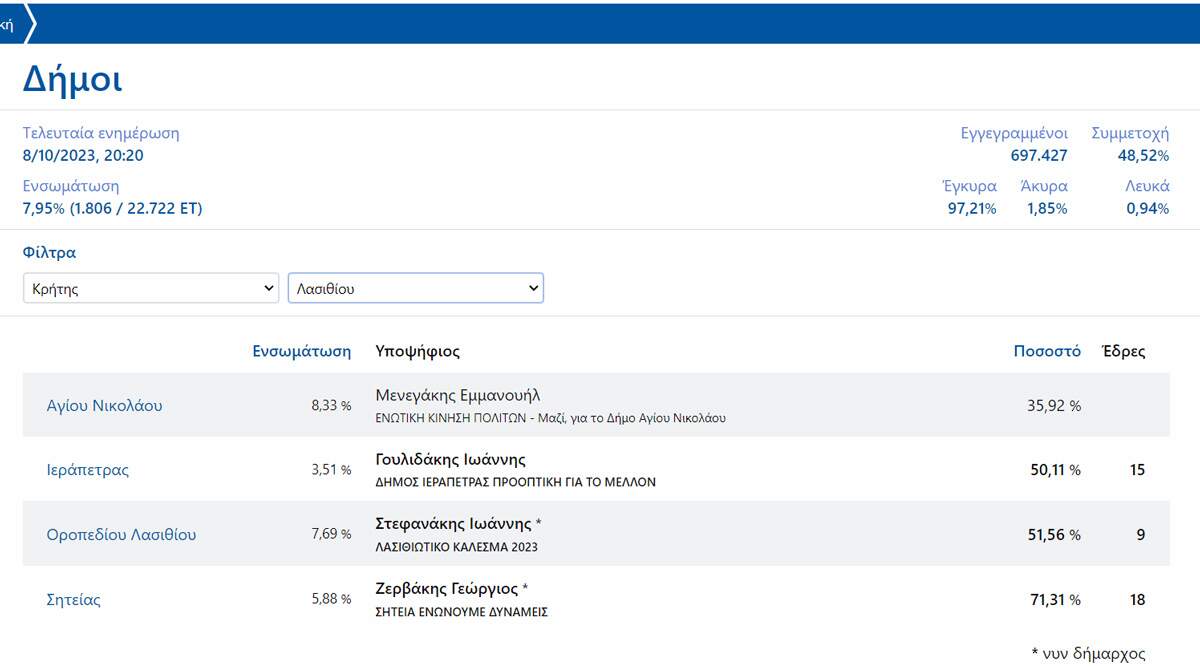The image size is (1200, 668).
Task: Click the Δήμοι page heading
Action: click(72, 79)
